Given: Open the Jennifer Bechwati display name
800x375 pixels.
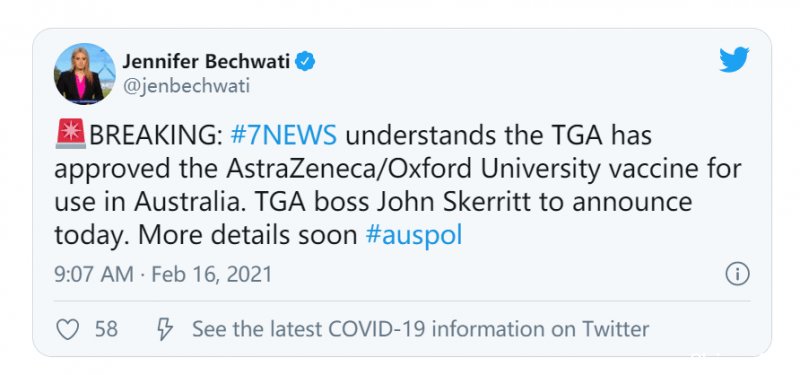Looking at the screenshot, I should coord(207,62).
